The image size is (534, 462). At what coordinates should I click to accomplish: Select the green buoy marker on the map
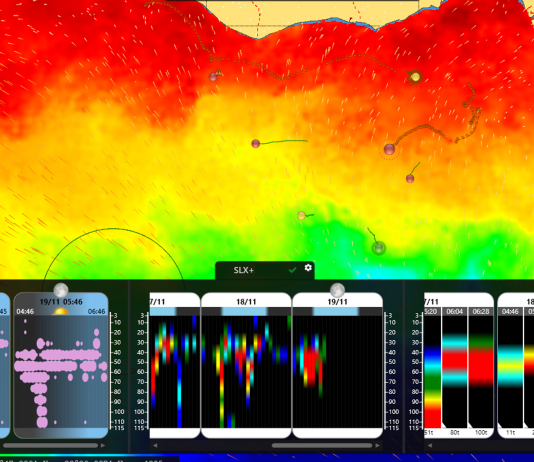379,248
